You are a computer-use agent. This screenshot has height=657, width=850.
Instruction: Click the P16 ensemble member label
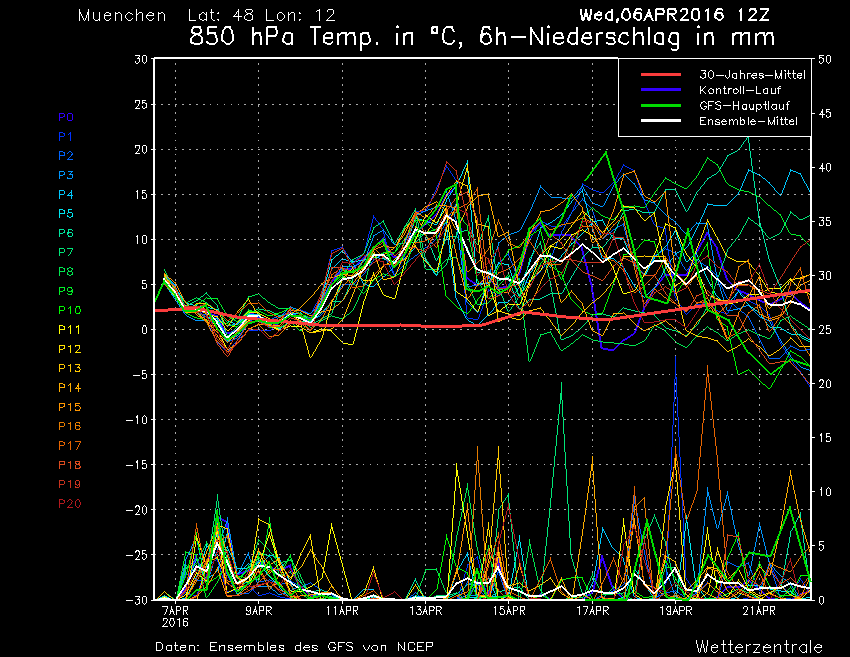(69, 426)
